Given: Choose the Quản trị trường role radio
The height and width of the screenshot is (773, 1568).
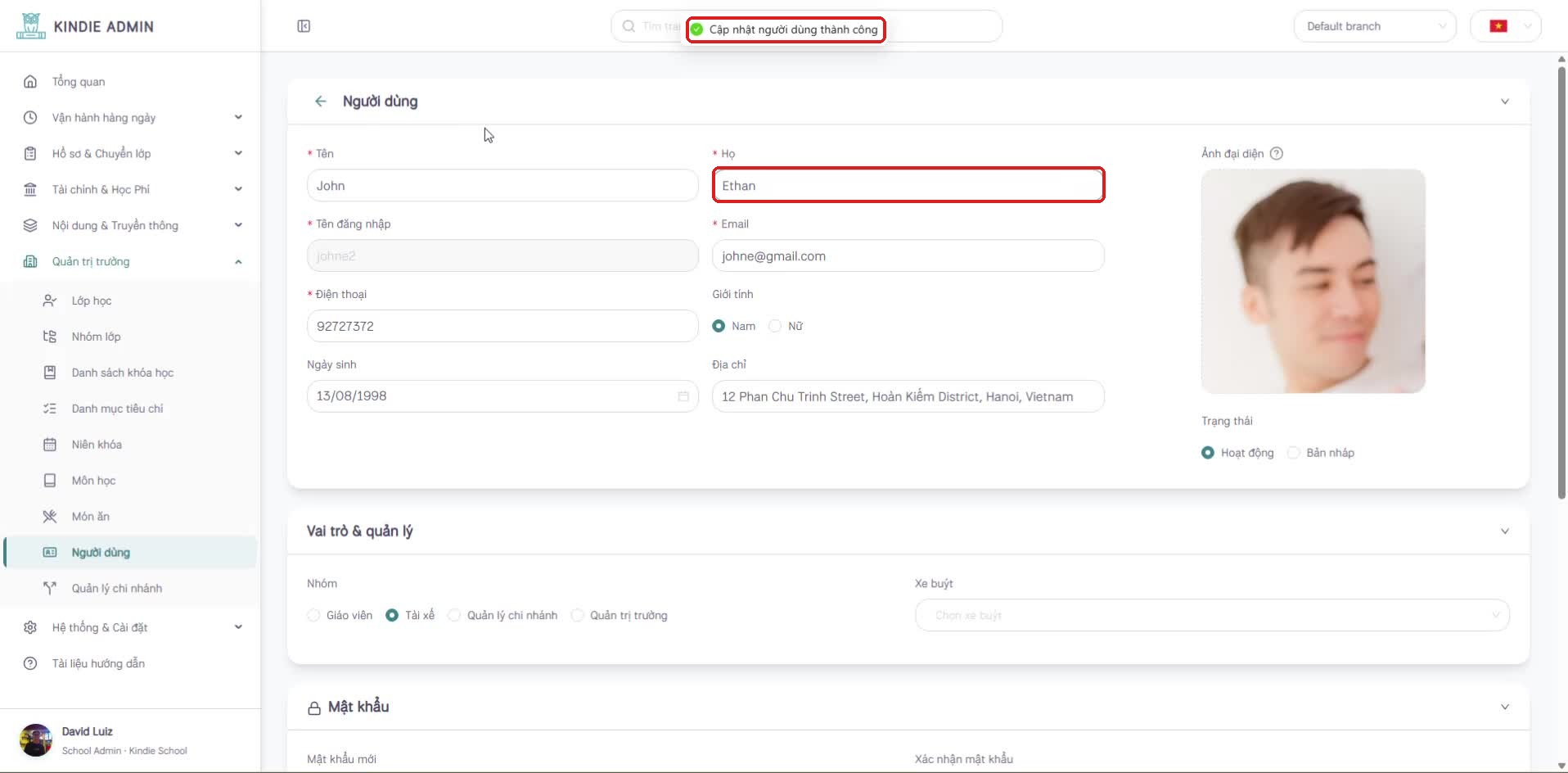Looking at the screenshot, I should [x=577, y=615].
